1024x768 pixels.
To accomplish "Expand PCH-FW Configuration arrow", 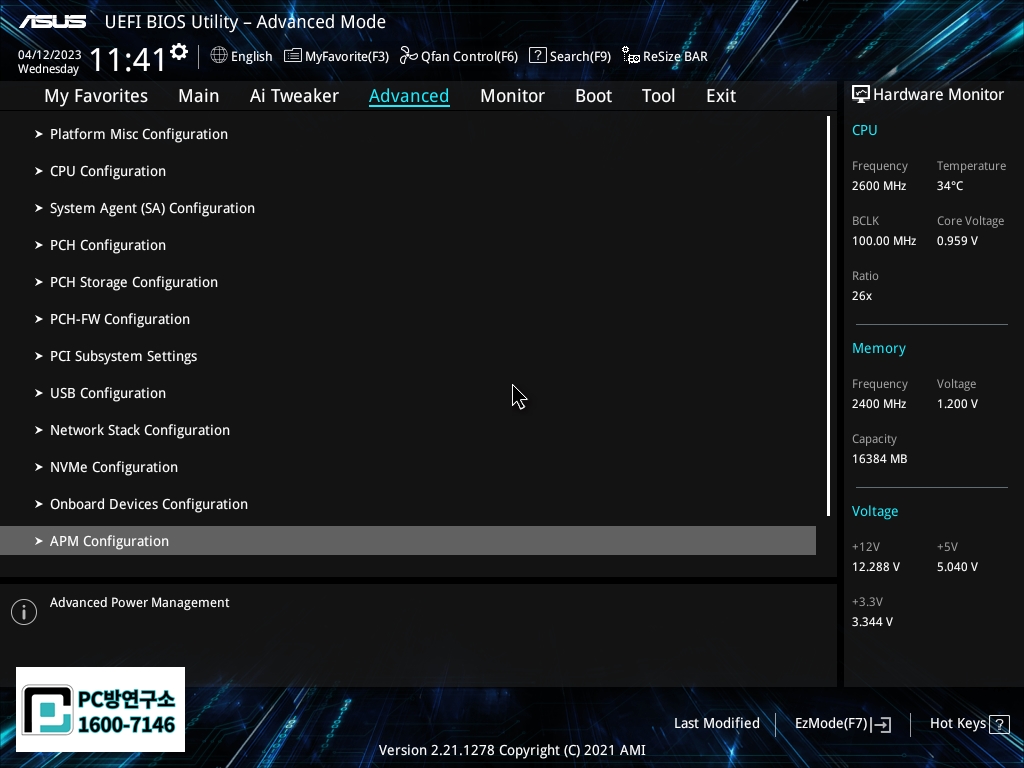I will 39,319.
